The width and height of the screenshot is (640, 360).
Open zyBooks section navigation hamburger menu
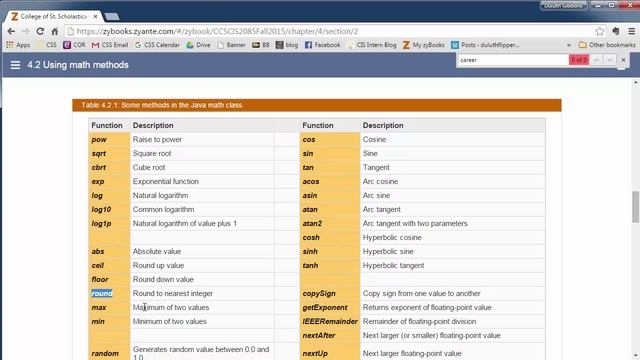tap(16, 65)
